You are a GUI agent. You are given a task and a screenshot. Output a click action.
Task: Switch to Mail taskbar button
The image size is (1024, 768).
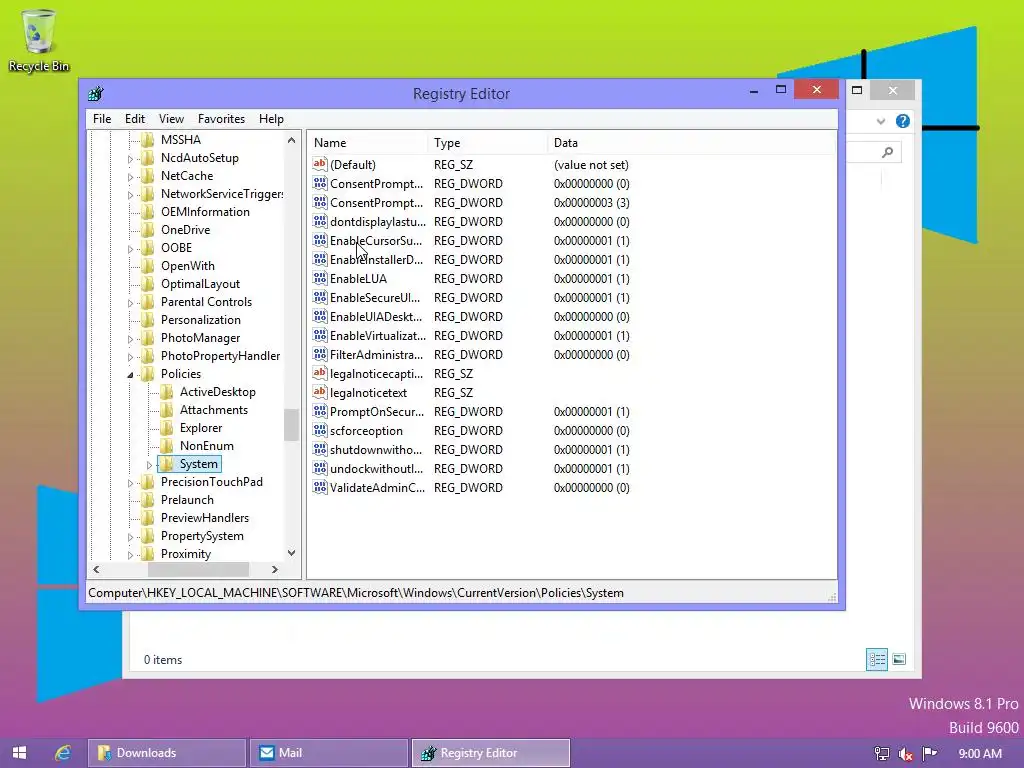click(x=328, y=752)
